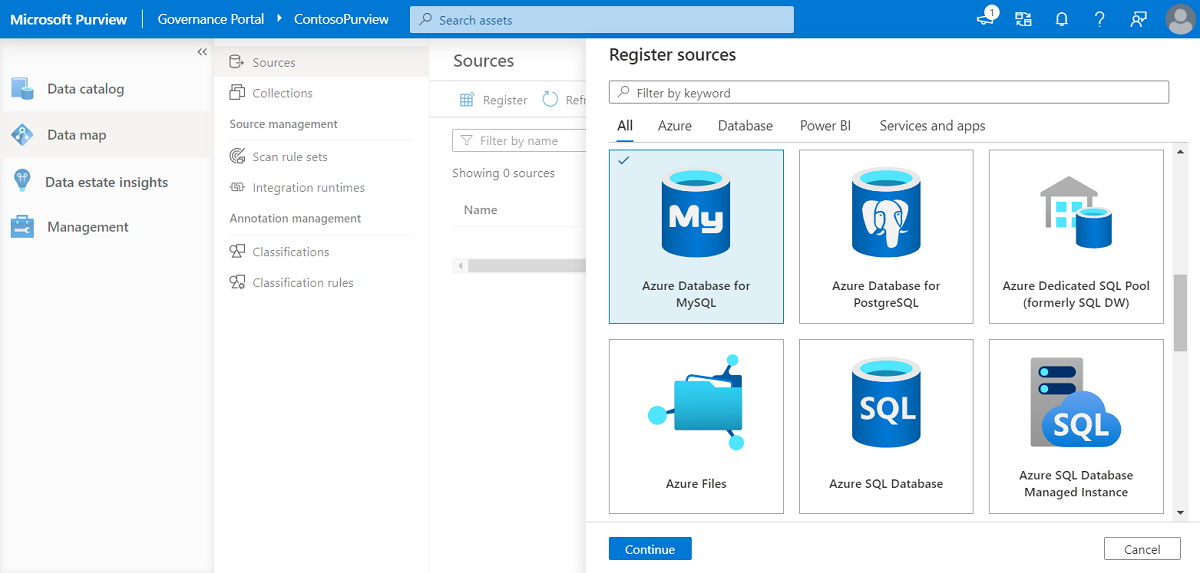The height and width of the screenshot is (573, 1200).
Task: Click the Continue button
Action: [x=650, y=549]
